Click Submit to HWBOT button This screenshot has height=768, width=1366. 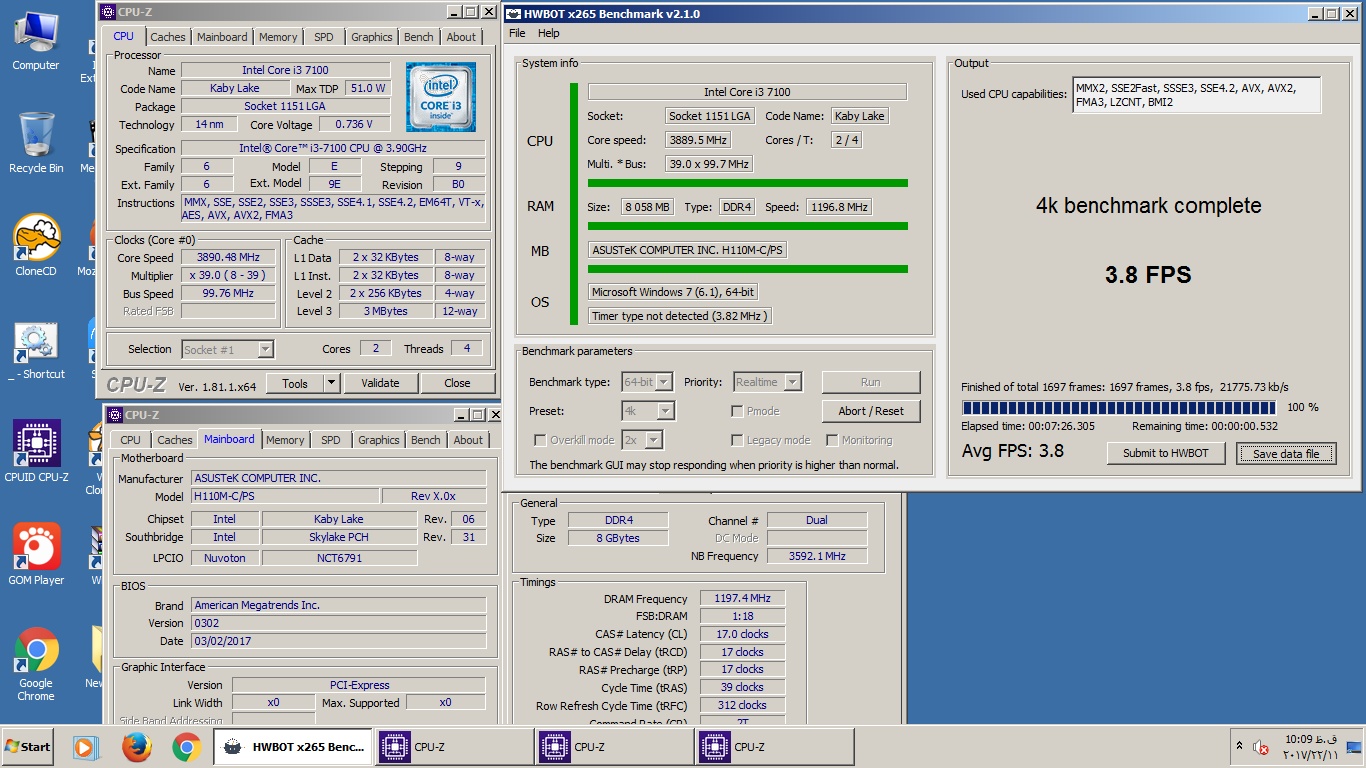[x=1166, y=453]
